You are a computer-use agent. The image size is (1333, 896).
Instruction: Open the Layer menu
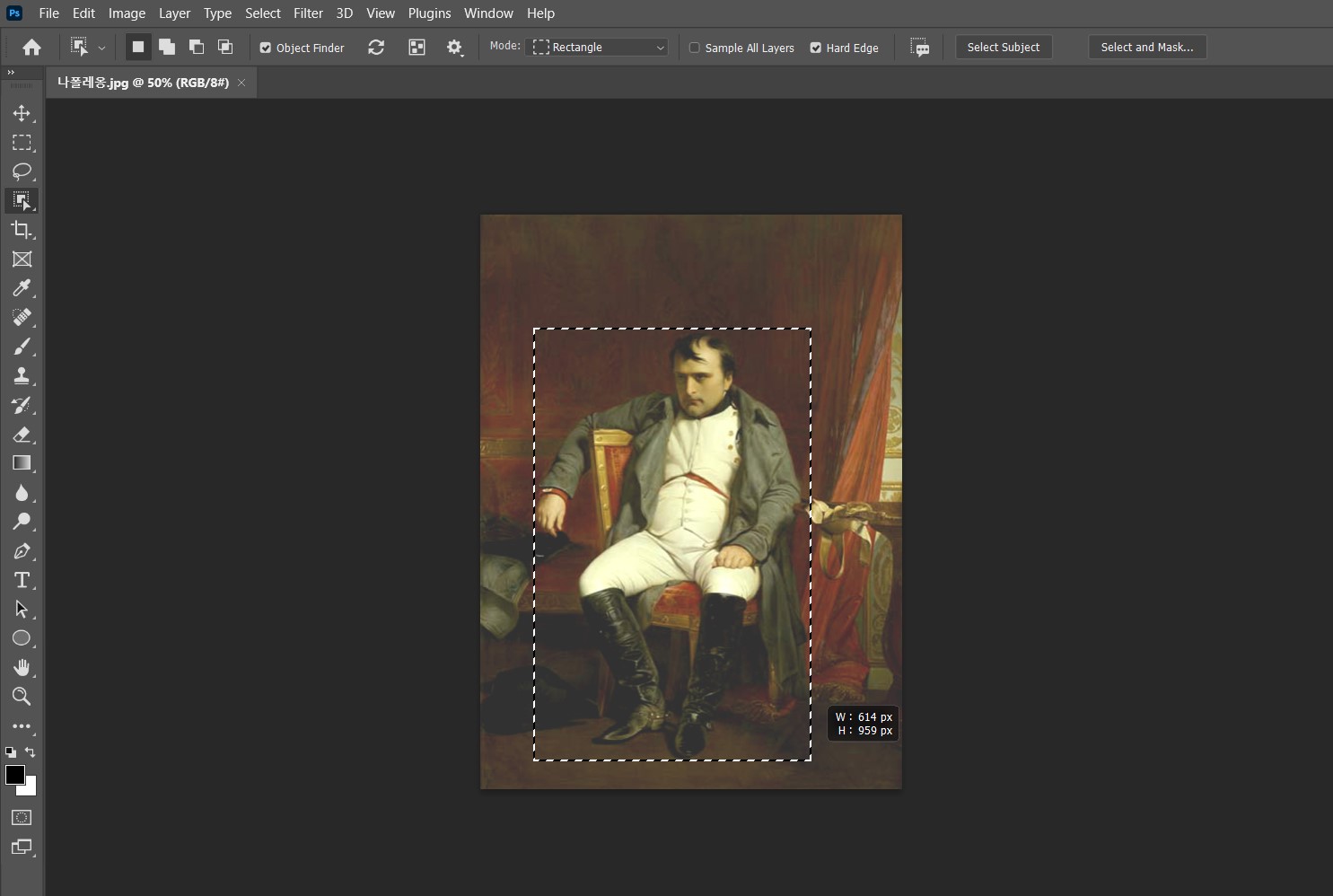pyautogui.click(x=174, y=13)
